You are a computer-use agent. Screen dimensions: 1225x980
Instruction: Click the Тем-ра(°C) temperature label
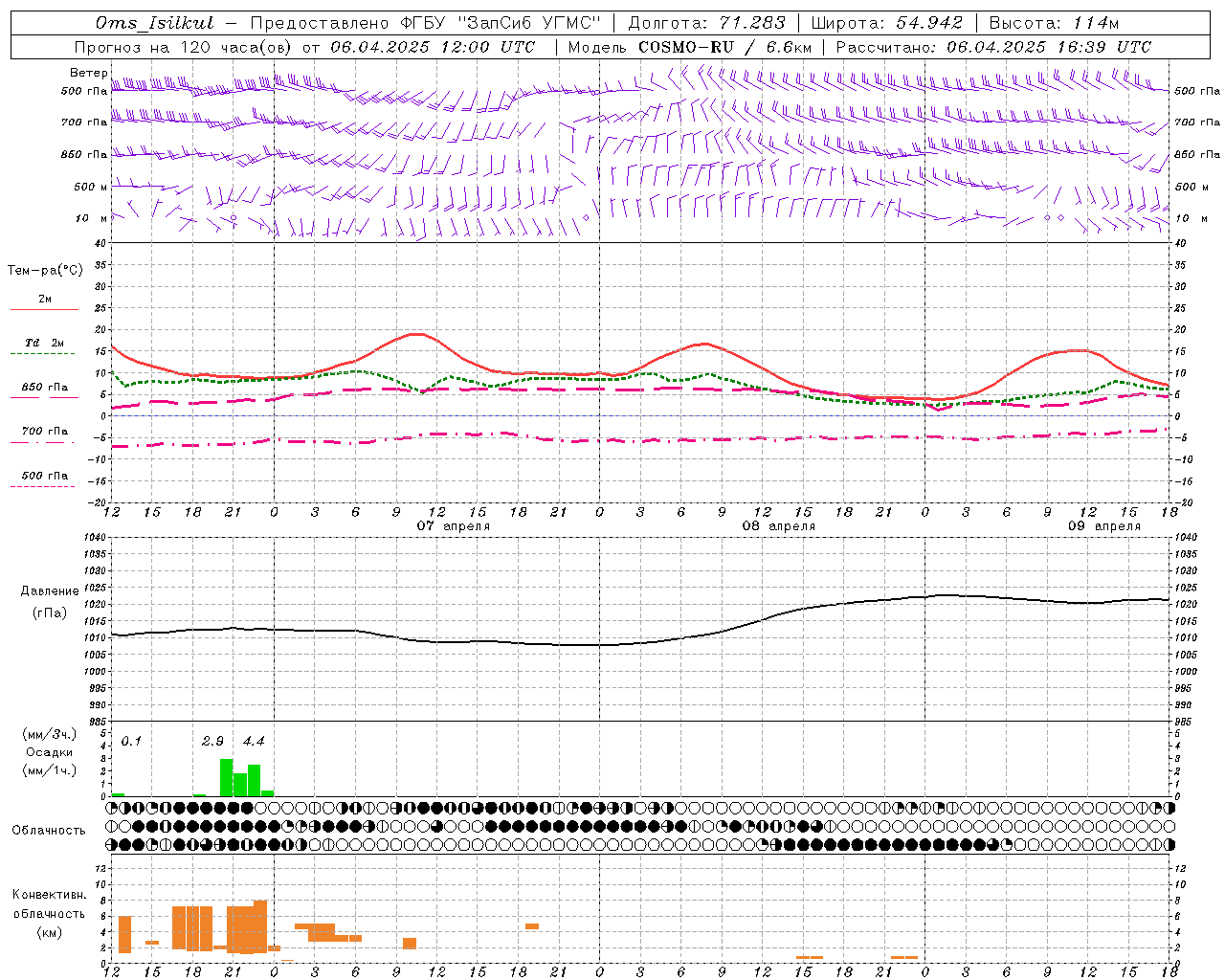click(45, 271)
